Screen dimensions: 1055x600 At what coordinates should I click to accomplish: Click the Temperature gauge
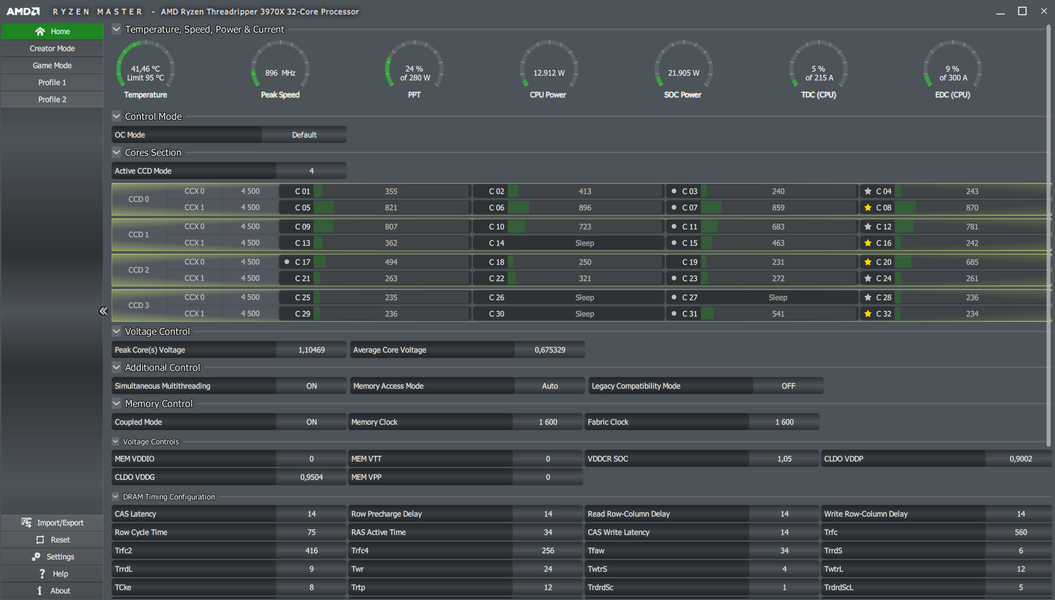[145, 70]
